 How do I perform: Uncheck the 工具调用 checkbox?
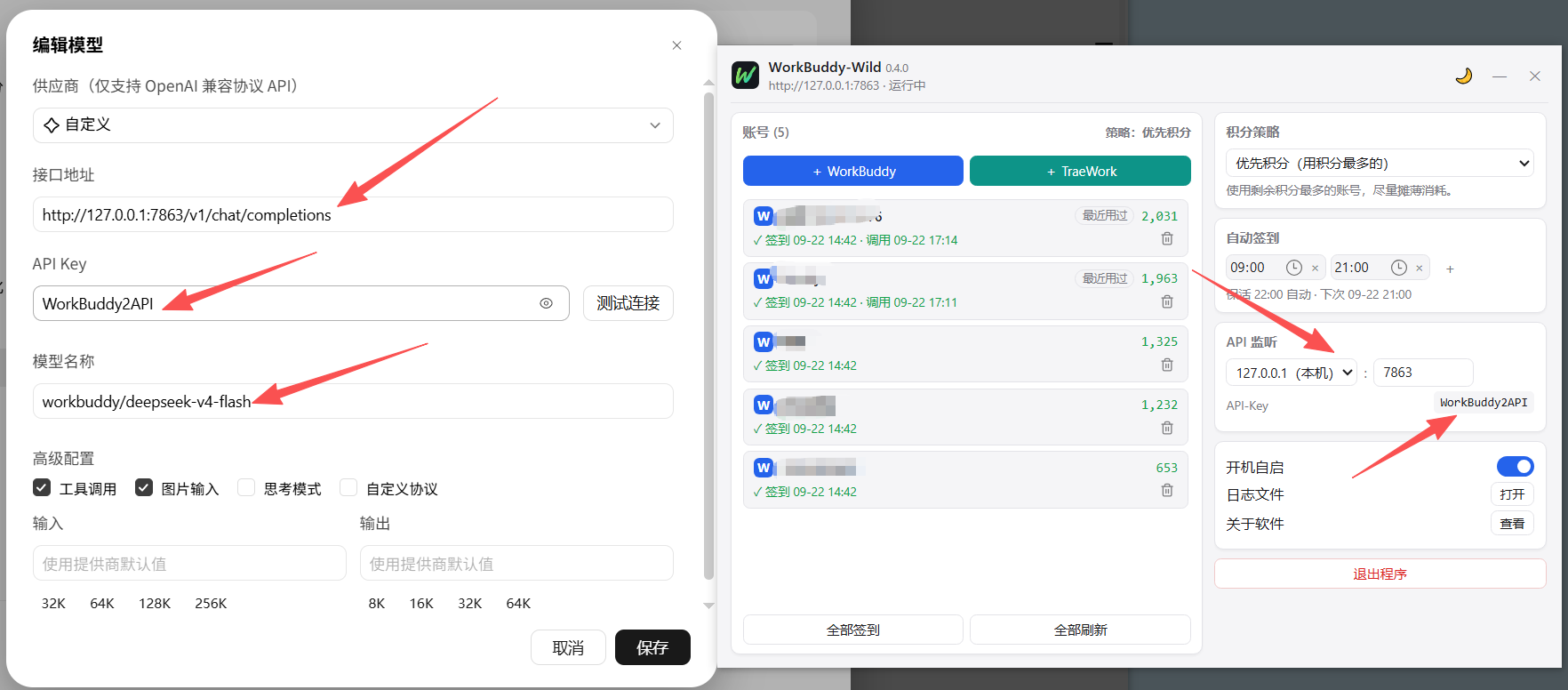coord(42,487)
